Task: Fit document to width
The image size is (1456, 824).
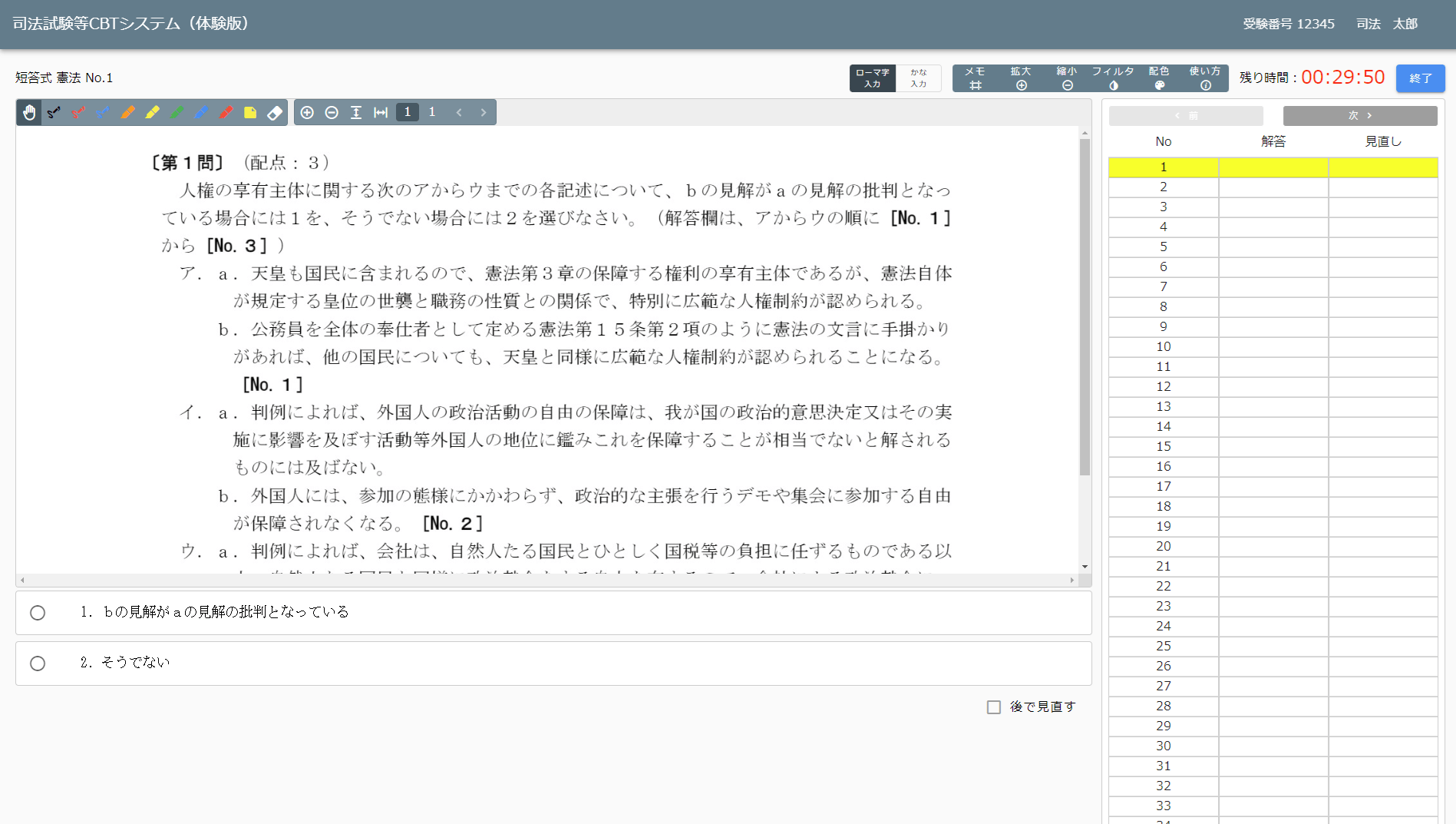Action: coord(381,113)
